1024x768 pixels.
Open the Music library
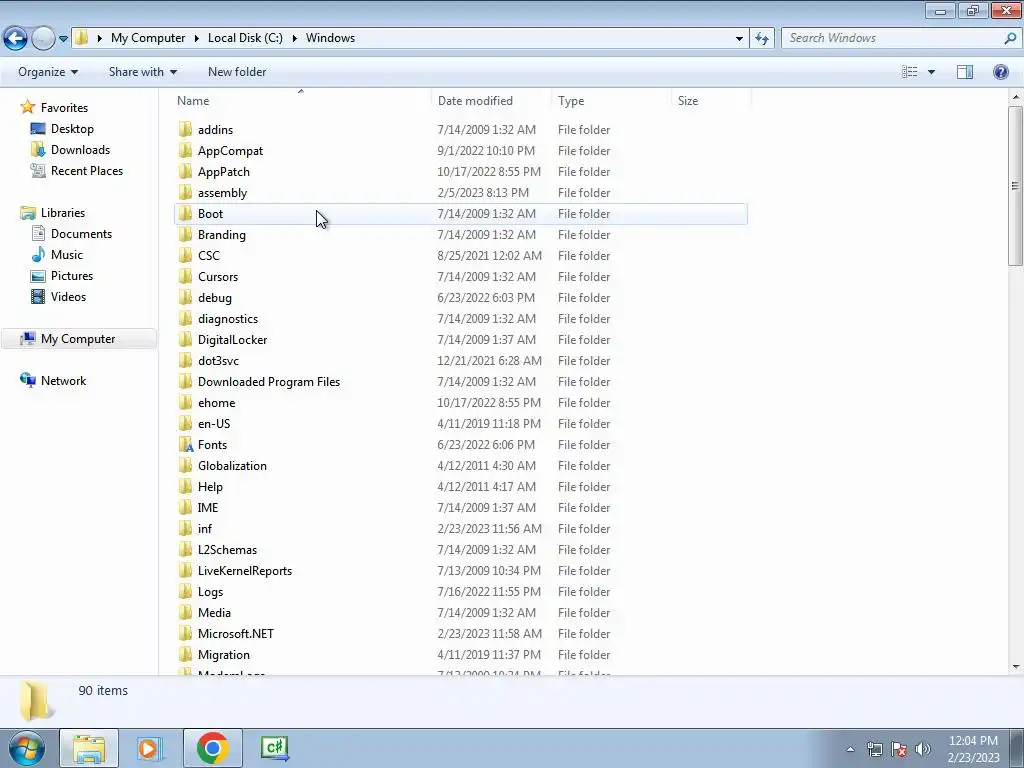(x=67, y=255)
